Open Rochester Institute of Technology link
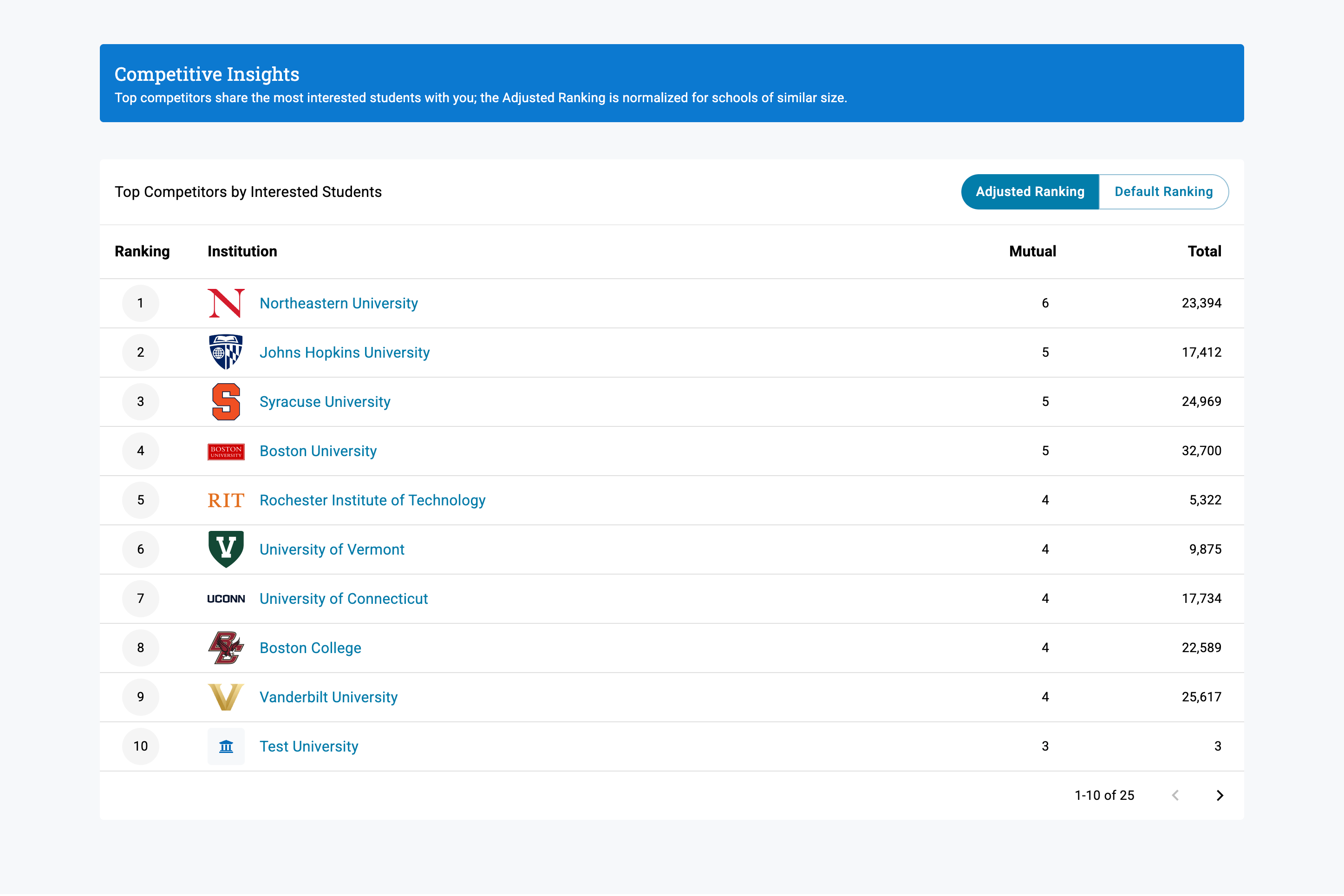1344x896 pixels. [372, 501]
